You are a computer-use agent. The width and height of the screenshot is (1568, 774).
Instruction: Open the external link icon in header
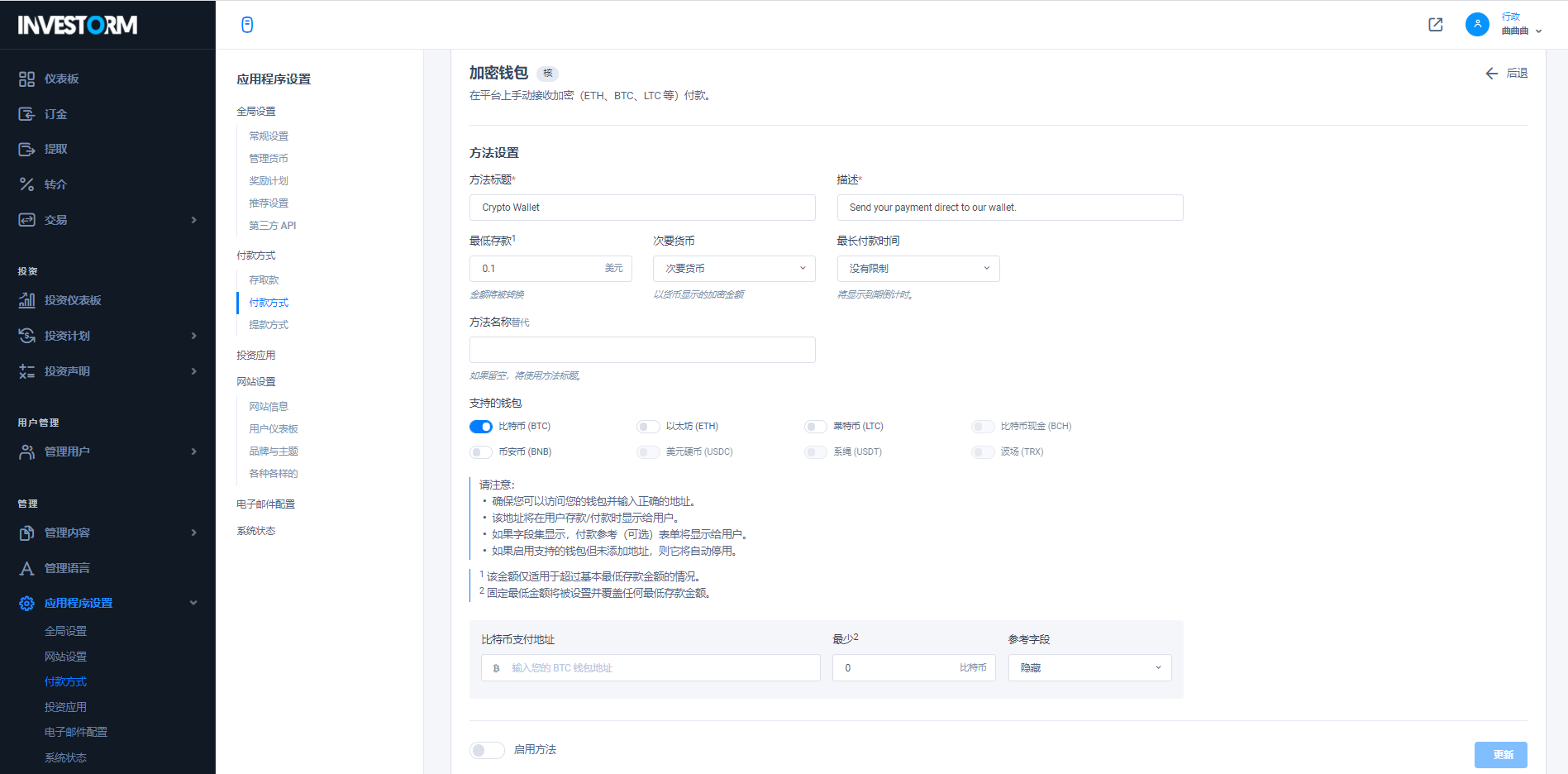click(1436, 25)
